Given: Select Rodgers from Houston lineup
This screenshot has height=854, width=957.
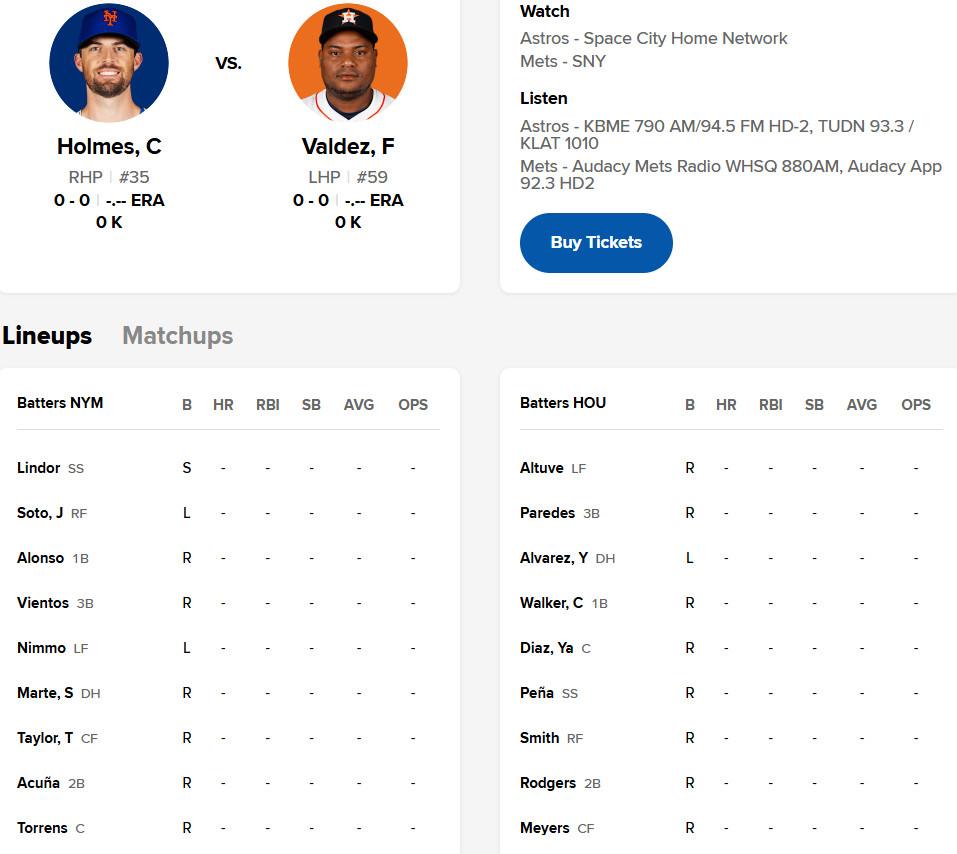Looking at the screenshot, I should [546, 782].
